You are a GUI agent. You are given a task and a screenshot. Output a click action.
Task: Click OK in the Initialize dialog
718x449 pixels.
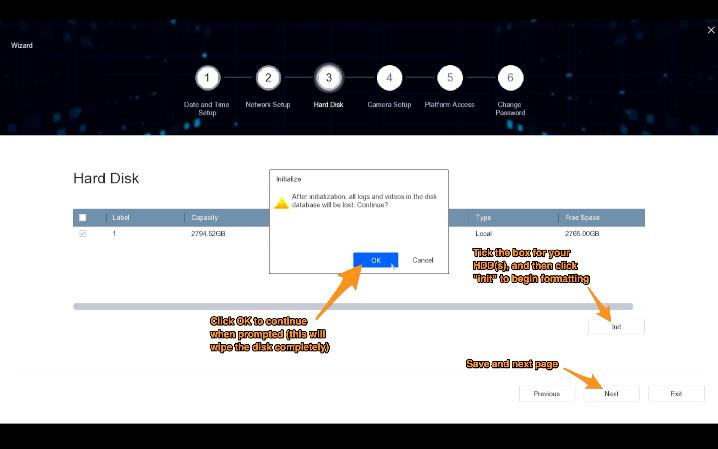click(x=375, y=260)
